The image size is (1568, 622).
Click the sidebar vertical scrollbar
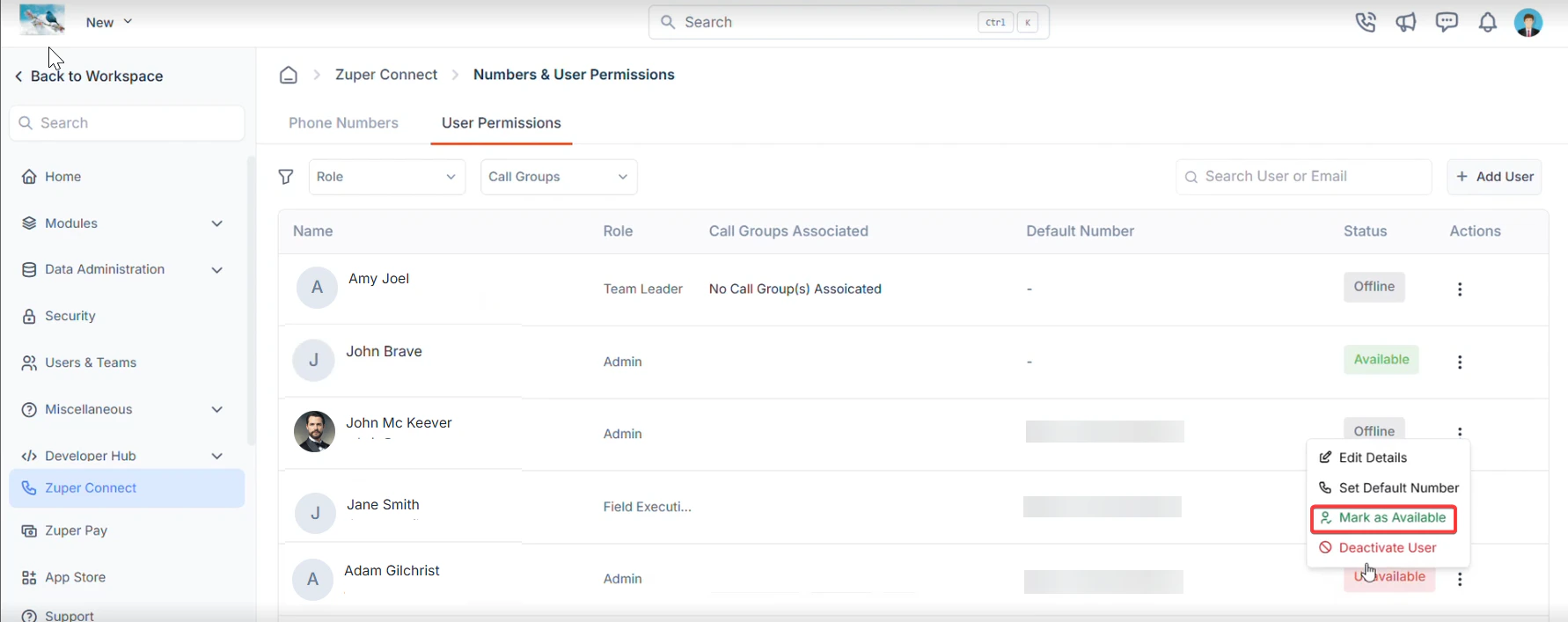tap(252, 301)
